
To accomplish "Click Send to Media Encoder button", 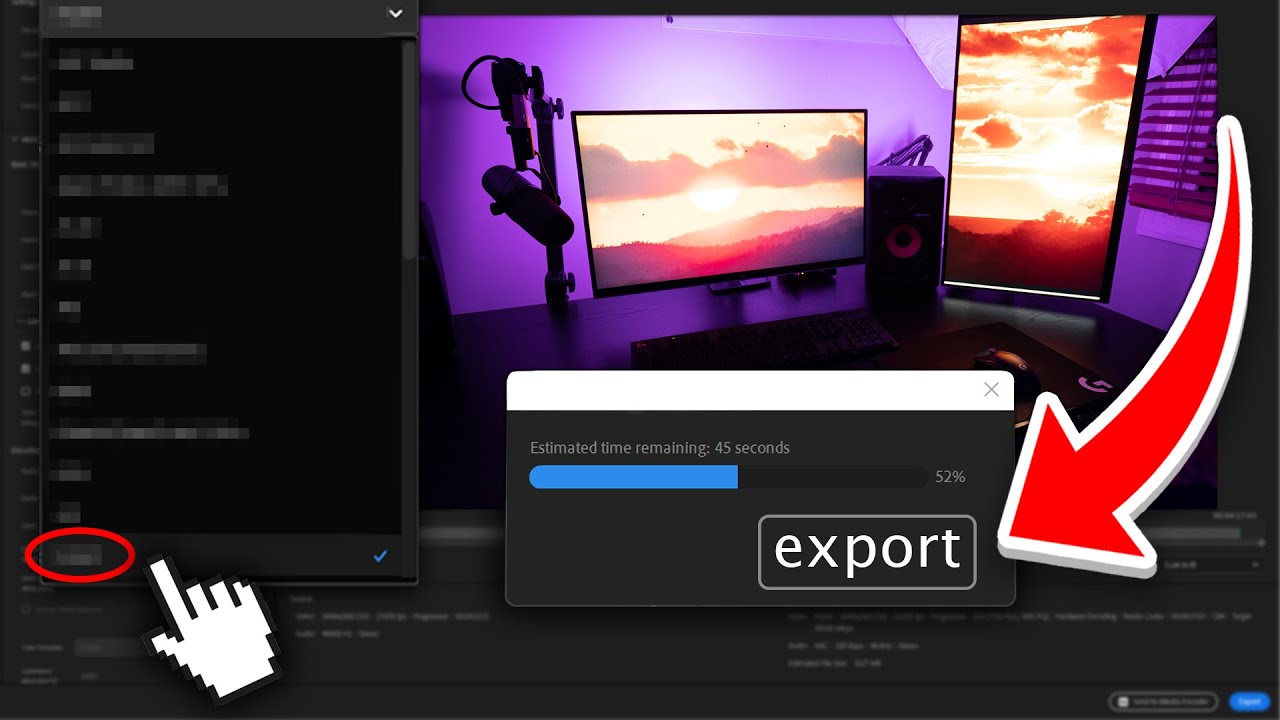I will [1163, 701].
